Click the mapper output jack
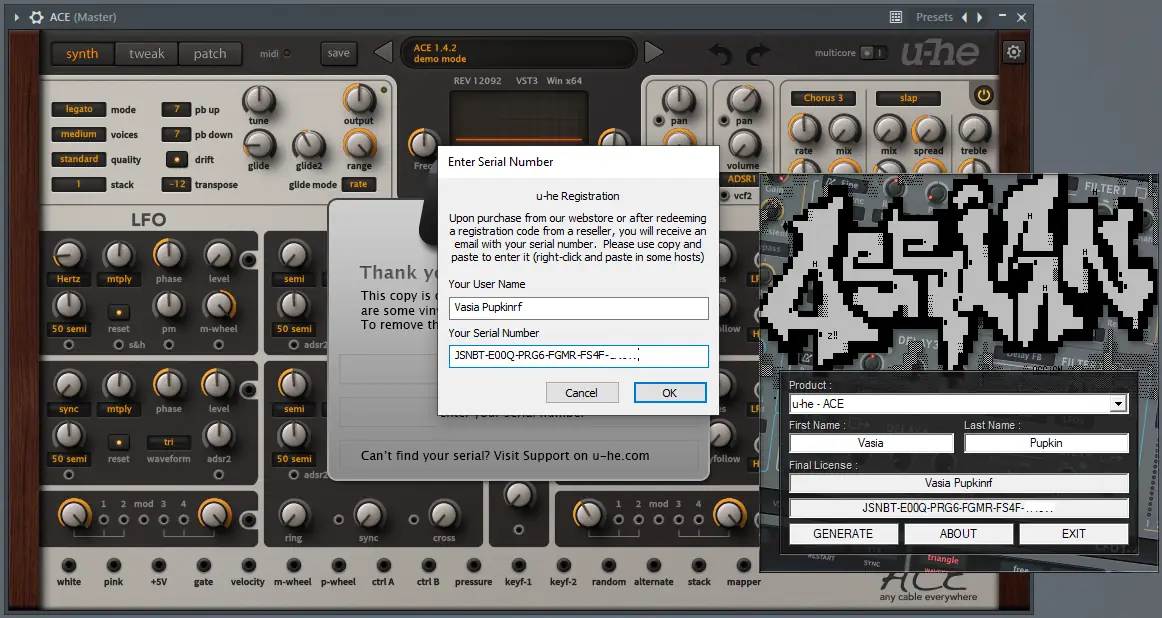 tap(743, 565)
